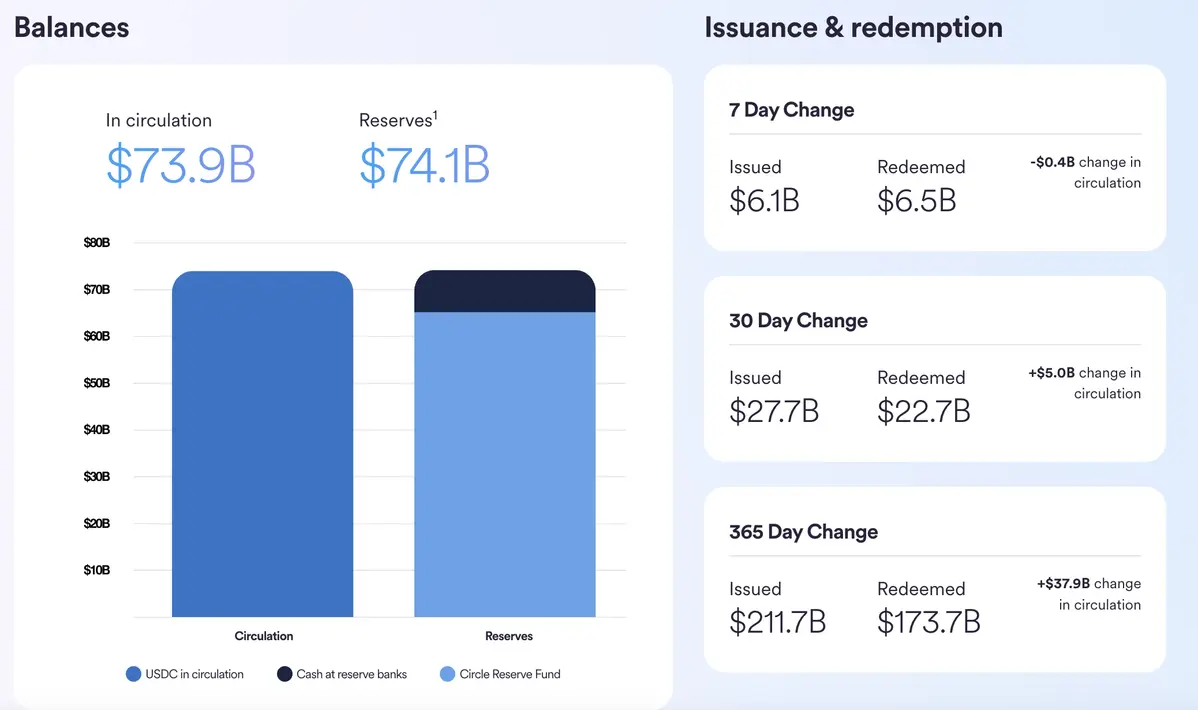This screenshot has width=1198, height=710.
Task: Click the $73.9B in circulation figure
Action: [x=180, y=166]
